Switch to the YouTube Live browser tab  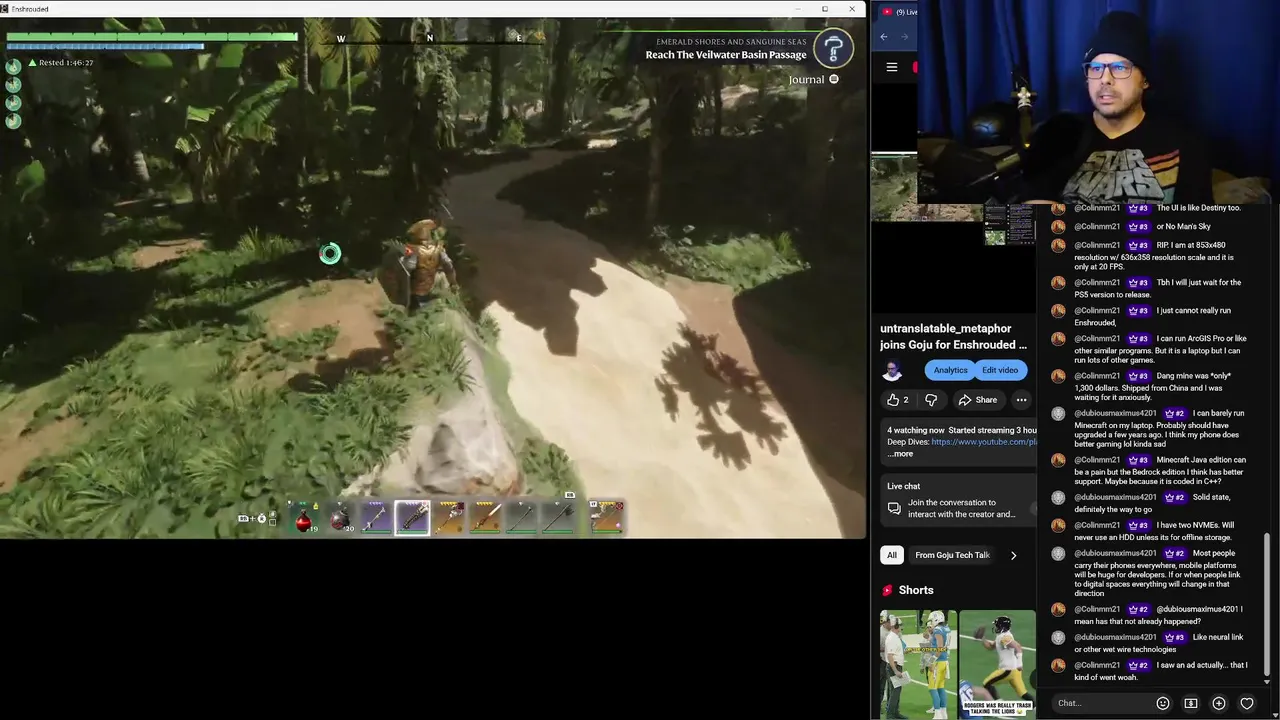tap(900, 12)
